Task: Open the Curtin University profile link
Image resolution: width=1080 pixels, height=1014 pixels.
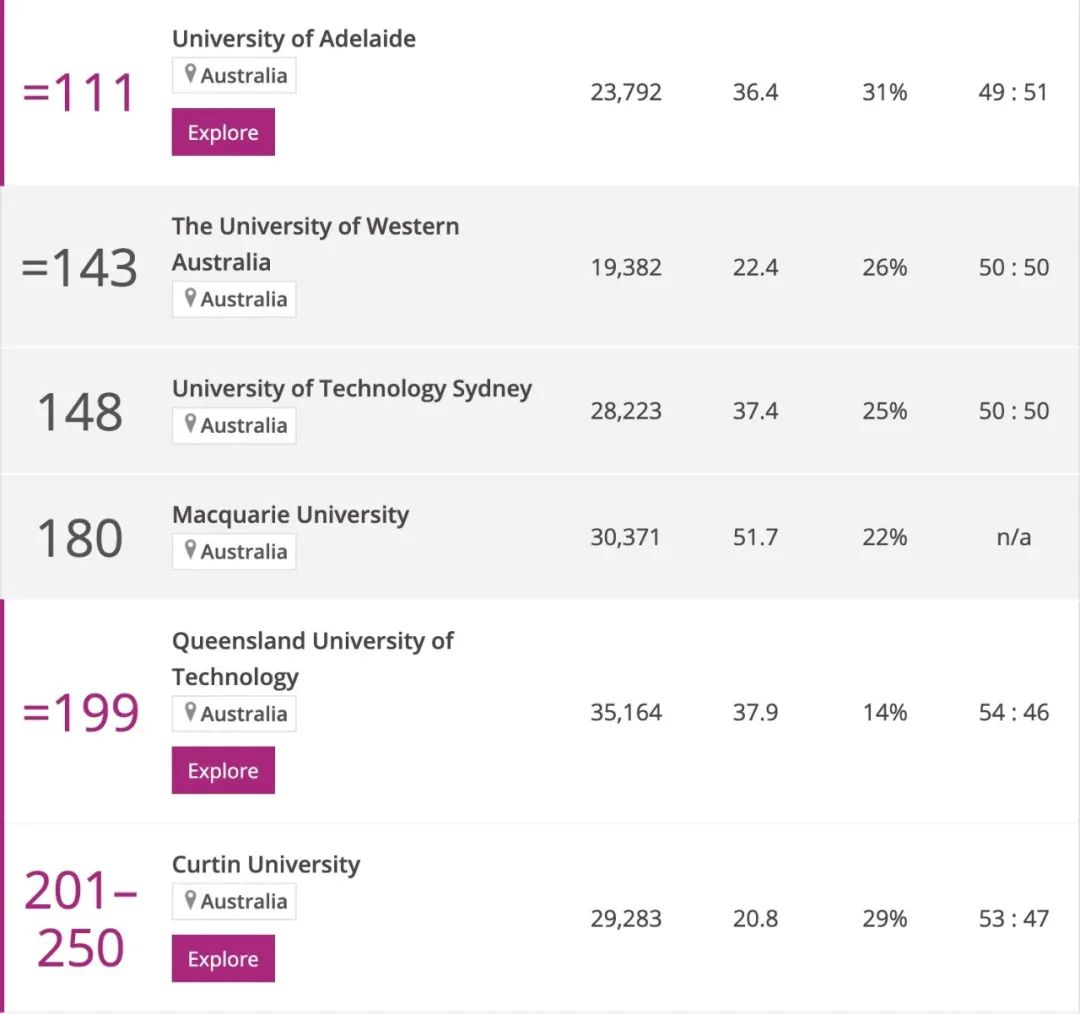Action: pos(266,864)
